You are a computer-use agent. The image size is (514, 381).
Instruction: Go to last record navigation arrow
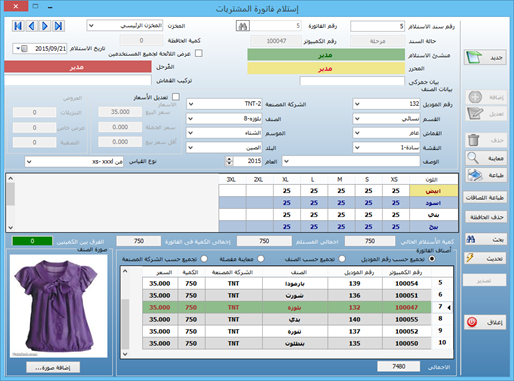pyautogui.click(x=59, y=26)
